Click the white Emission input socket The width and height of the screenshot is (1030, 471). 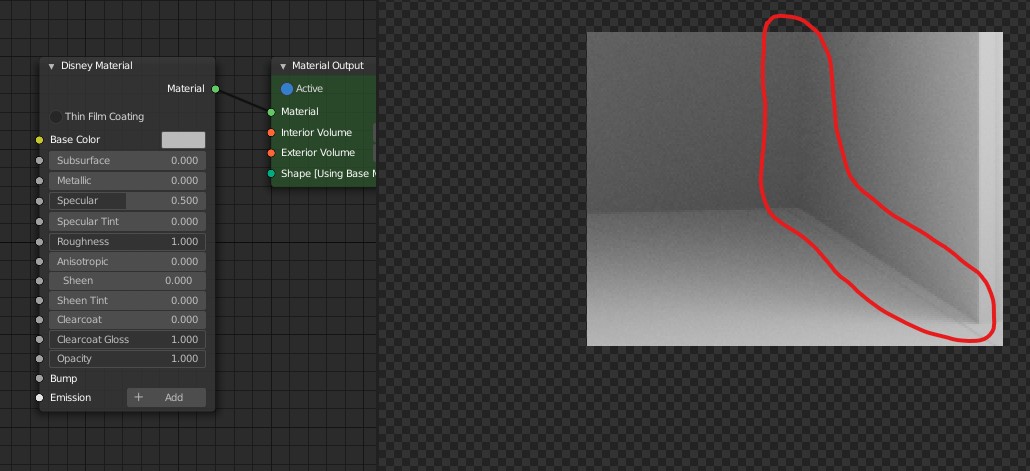click(40, 398)
